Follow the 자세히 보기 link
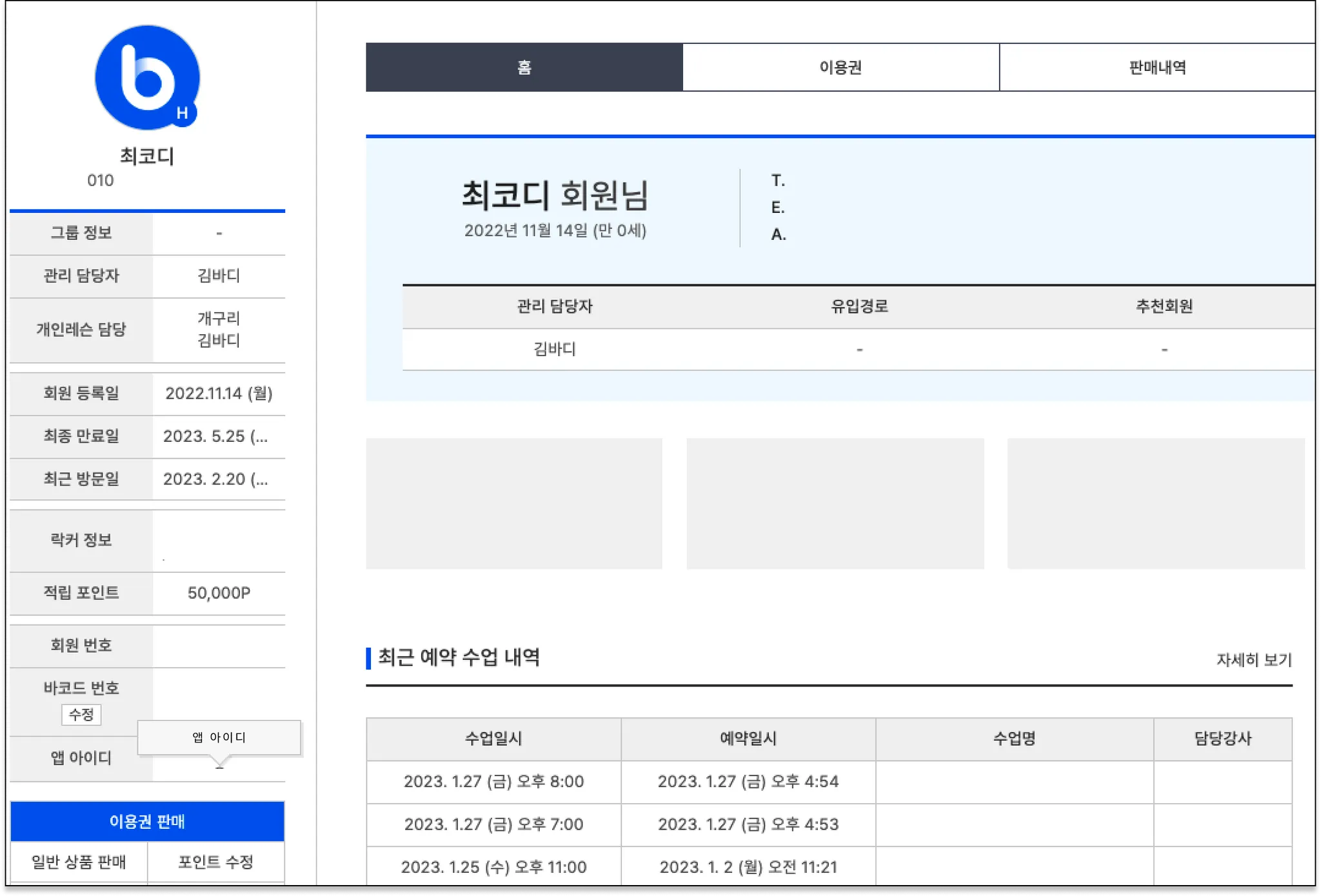The height and width of the screenshot is (896, 1321). [1253, 659]
